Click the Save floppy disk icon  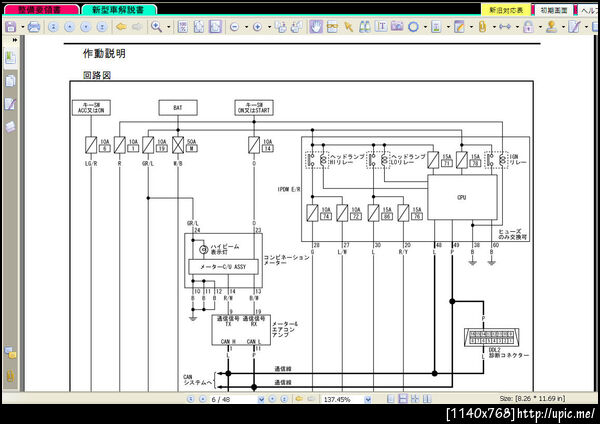tap(11, 27)
